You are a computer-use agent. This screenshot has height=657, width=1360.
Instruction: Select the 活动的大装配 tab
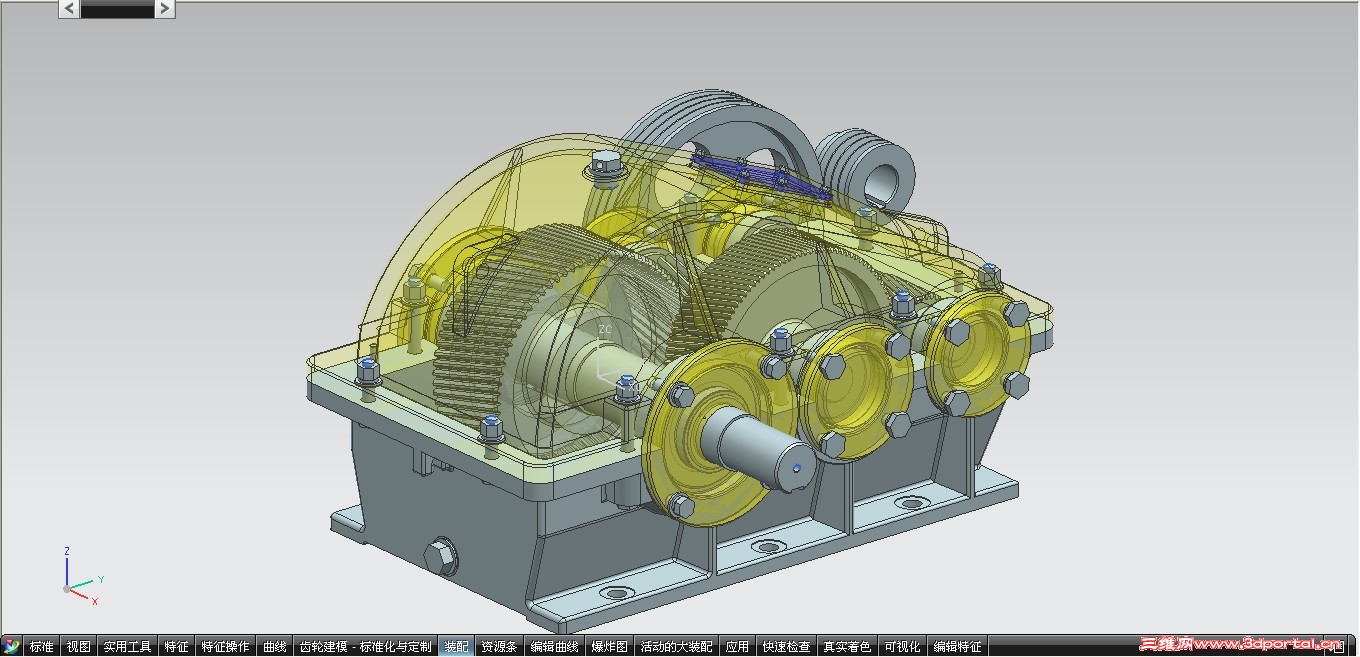point(677,647)
